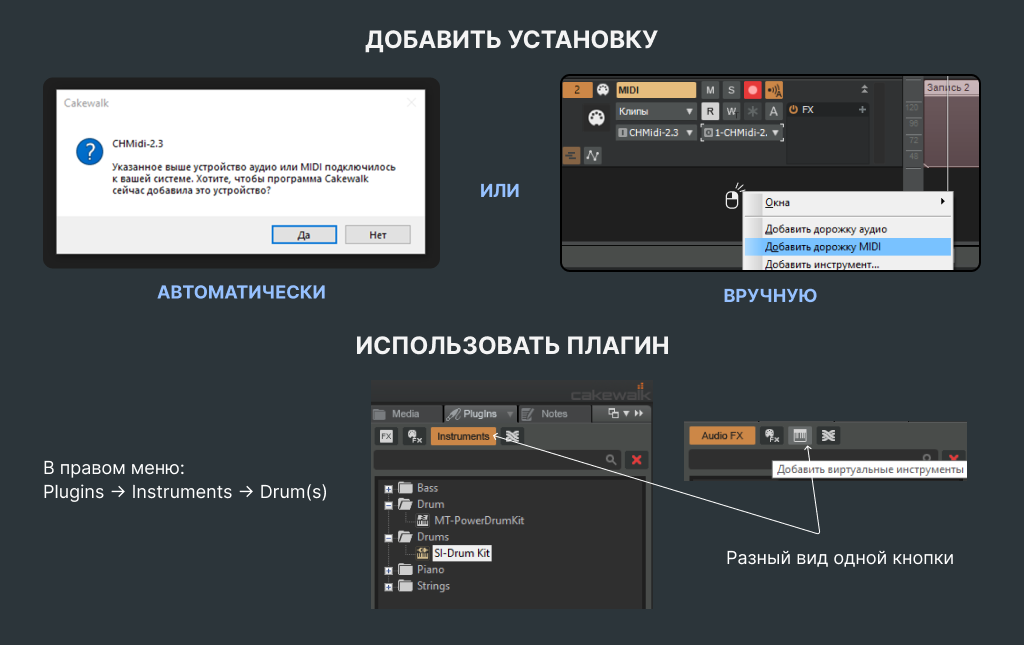Expand the Piano folder
The height and width of the screenshot is (645, 1024).
pyautogui.click(x=389, y=571)
